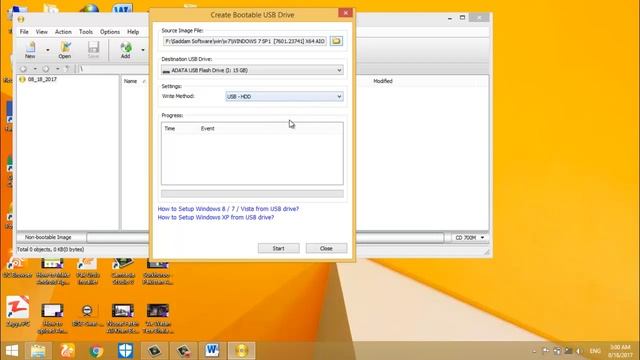The height and width of the screenshot is (360, 640).
Task: Click the UltraISO disc icon on taskbar
Action: pyautogui.click(x=241, y=351)
